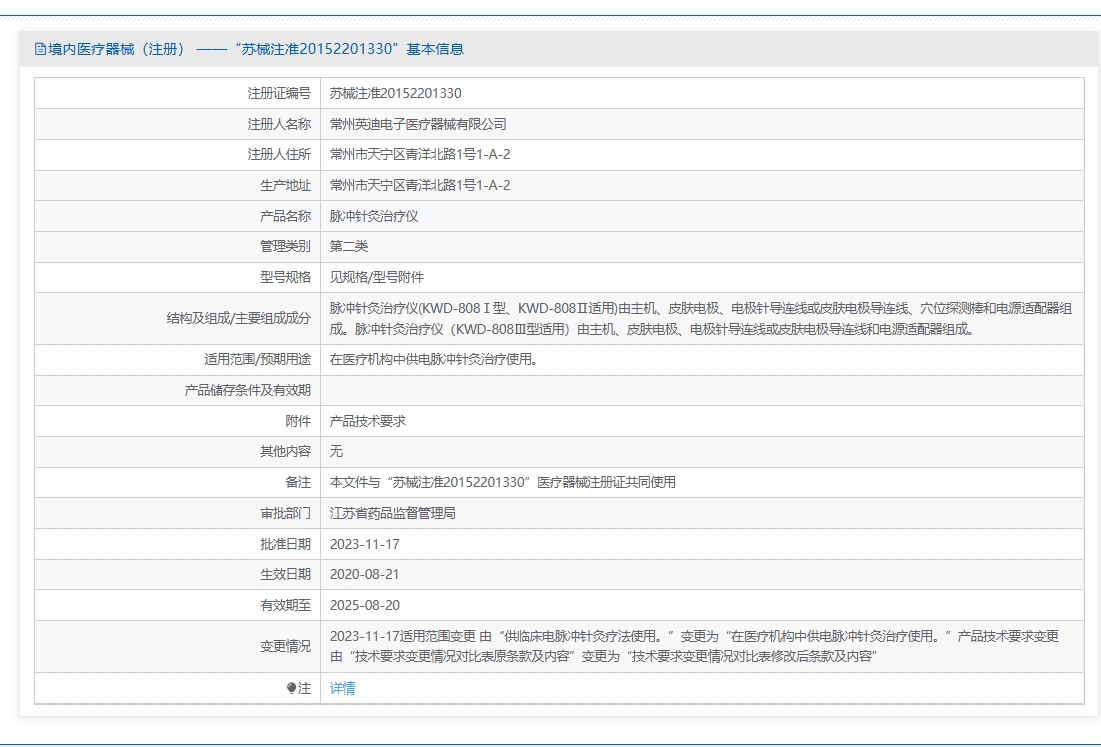This screenshot has width=1101, height=747.
Task: Click the 管理类别 value 第二类
Action: [349, 246]
